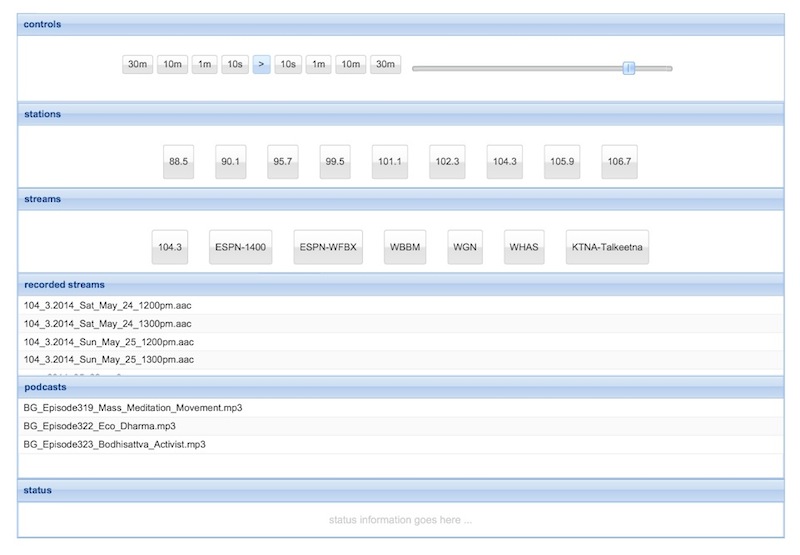Open podcast BG_Episode322_Eco_Dharma.mp3
This screenshot has height=555, width=800.
point(401,426)
